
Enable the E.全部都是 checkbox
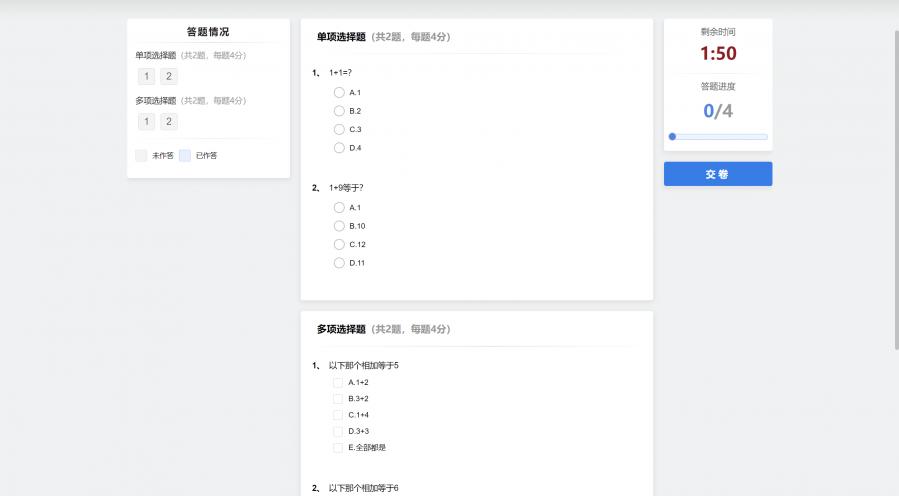[338, 447]
